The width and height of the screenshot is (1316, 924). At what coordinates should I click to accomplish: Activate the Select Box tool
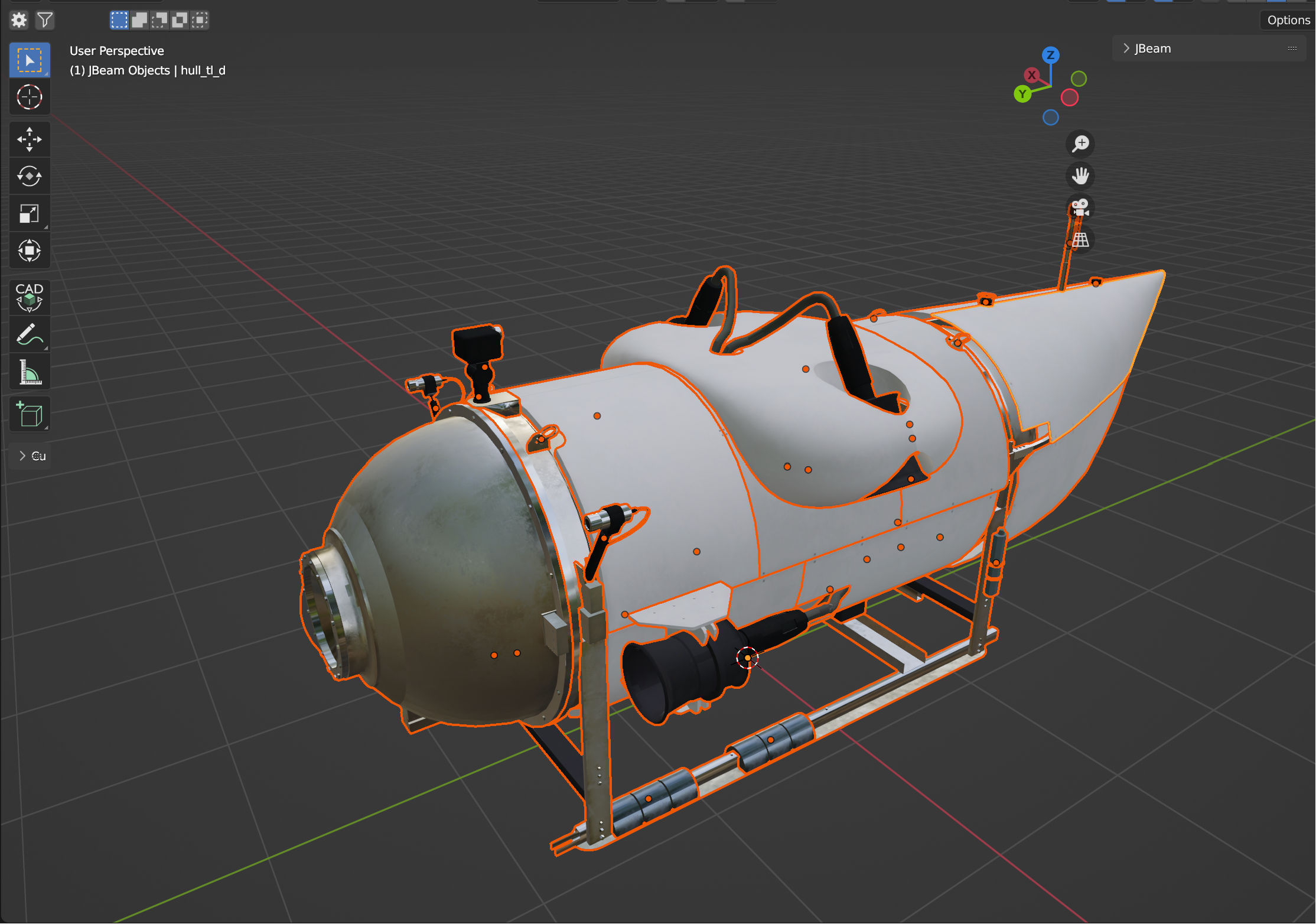(30, 60)
